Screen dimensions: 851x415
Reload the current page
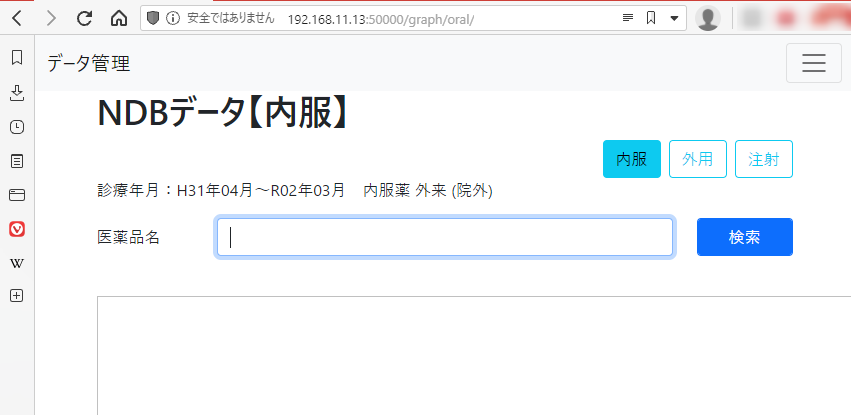pyautogui.click(x=85, y=18)
